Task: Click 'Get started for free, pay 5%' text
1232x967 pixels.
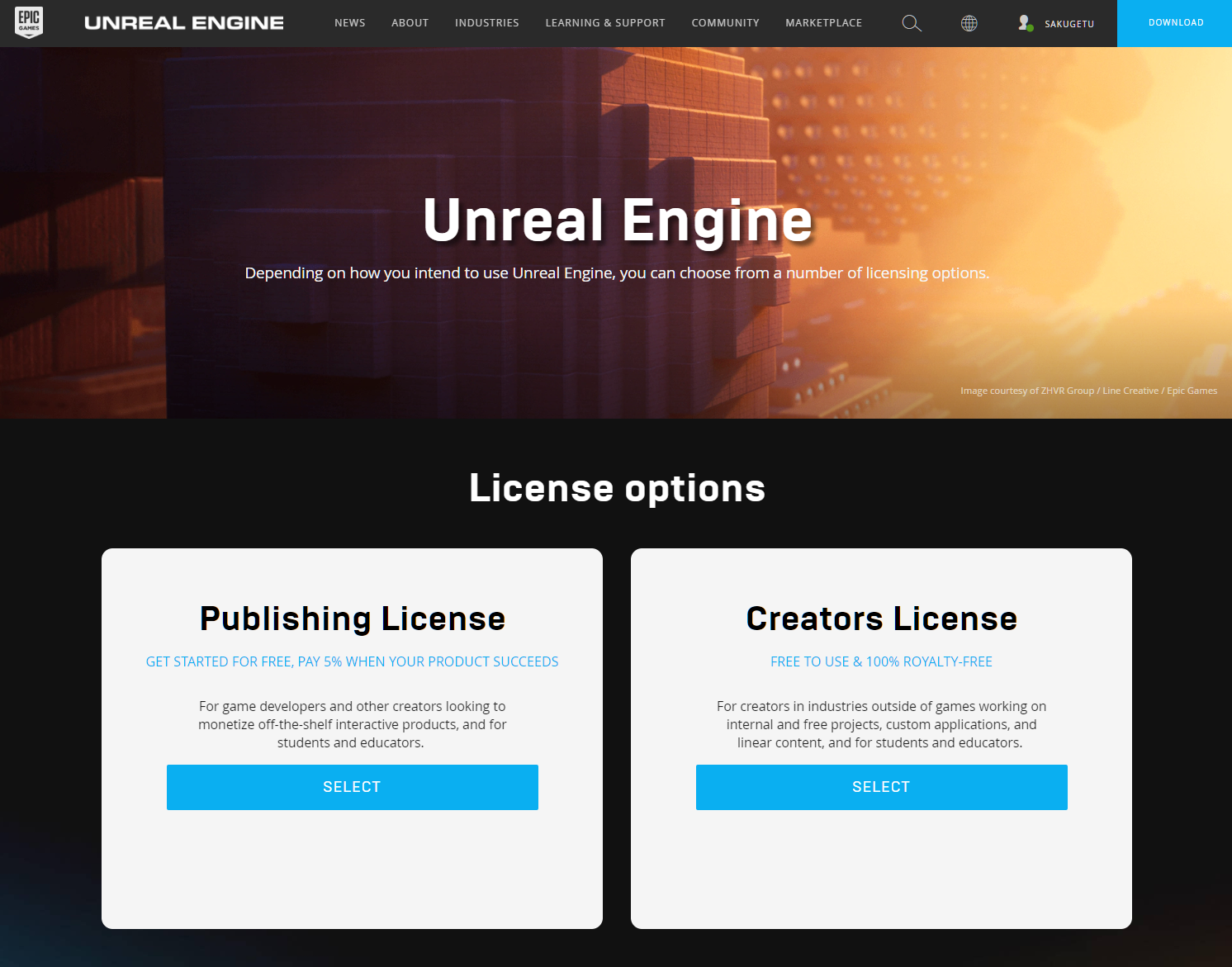Action: (x=353, y=661)
